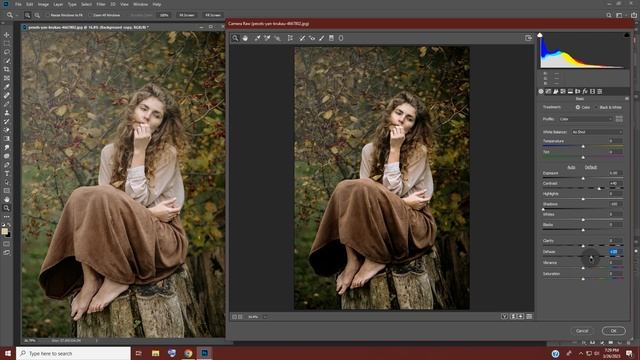This screenshot has height=360, width=640.
Task: Open Camera Raw zoom level dropdown
Action: [265, 317]
